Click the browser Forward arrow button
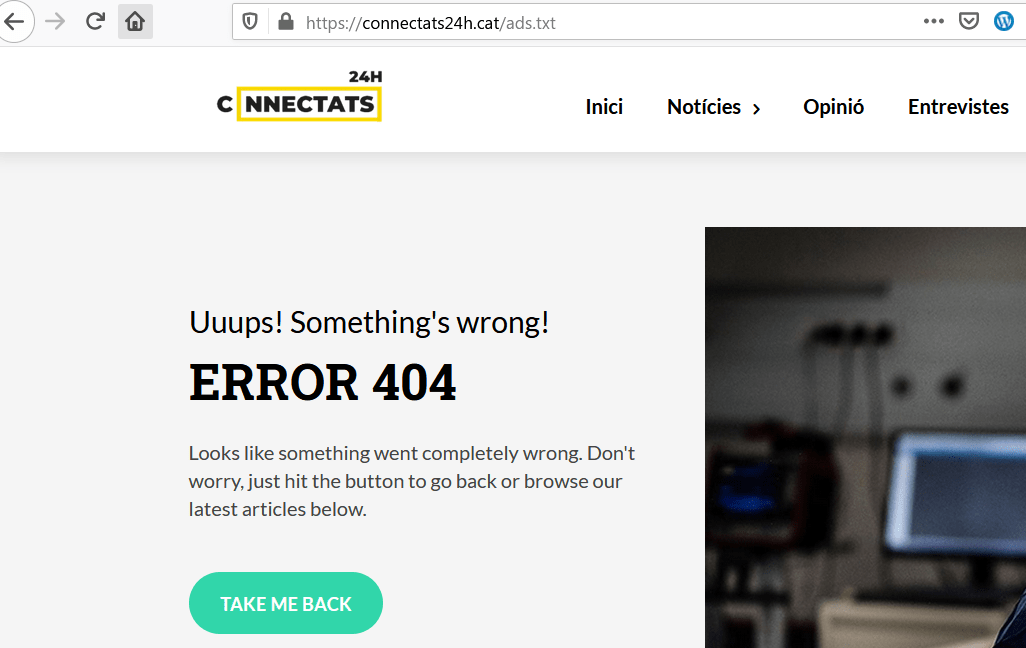1026x648 pixels. coord(55,22)
